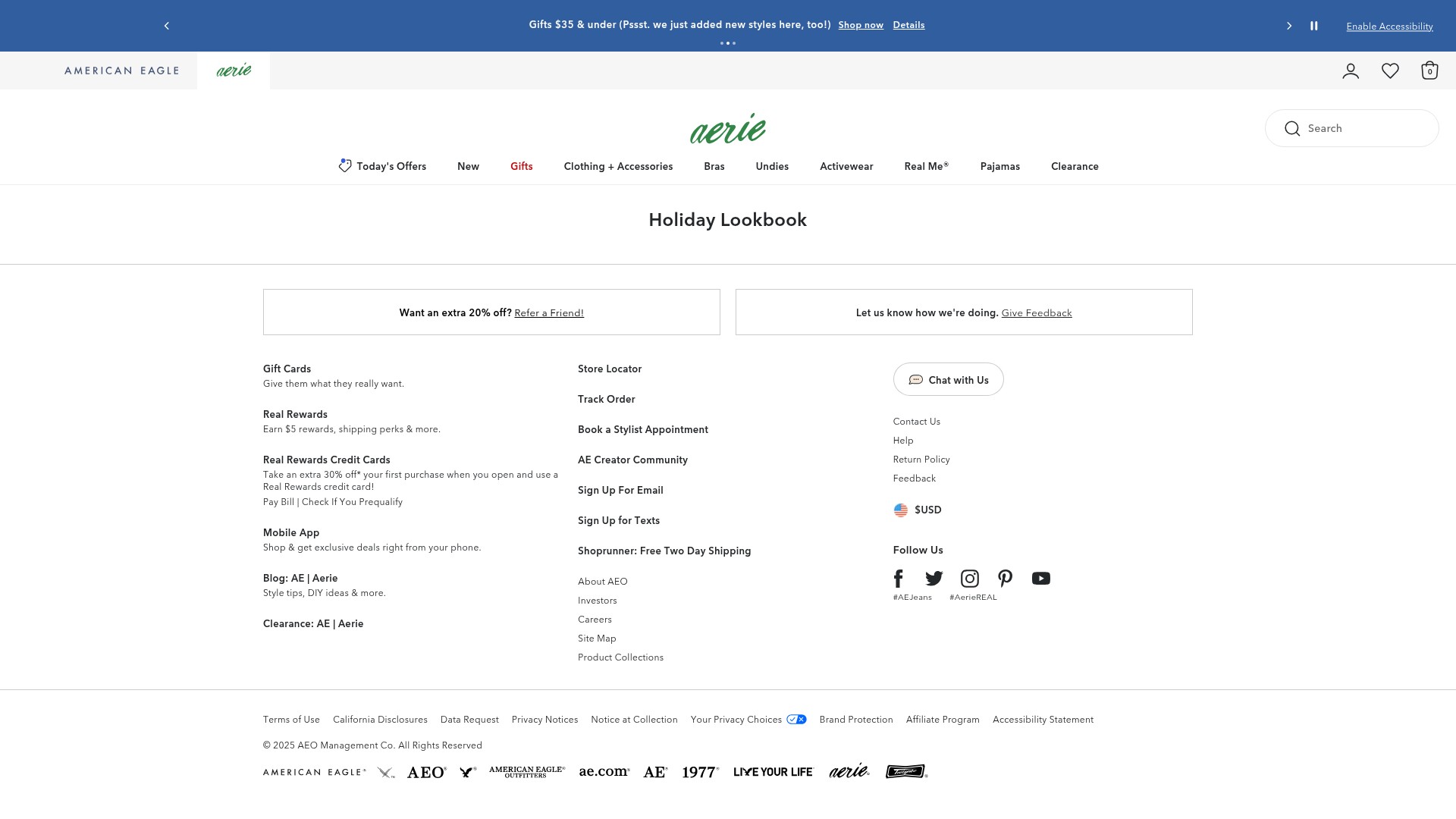Open the Real Me menu item

click(927, 166)
